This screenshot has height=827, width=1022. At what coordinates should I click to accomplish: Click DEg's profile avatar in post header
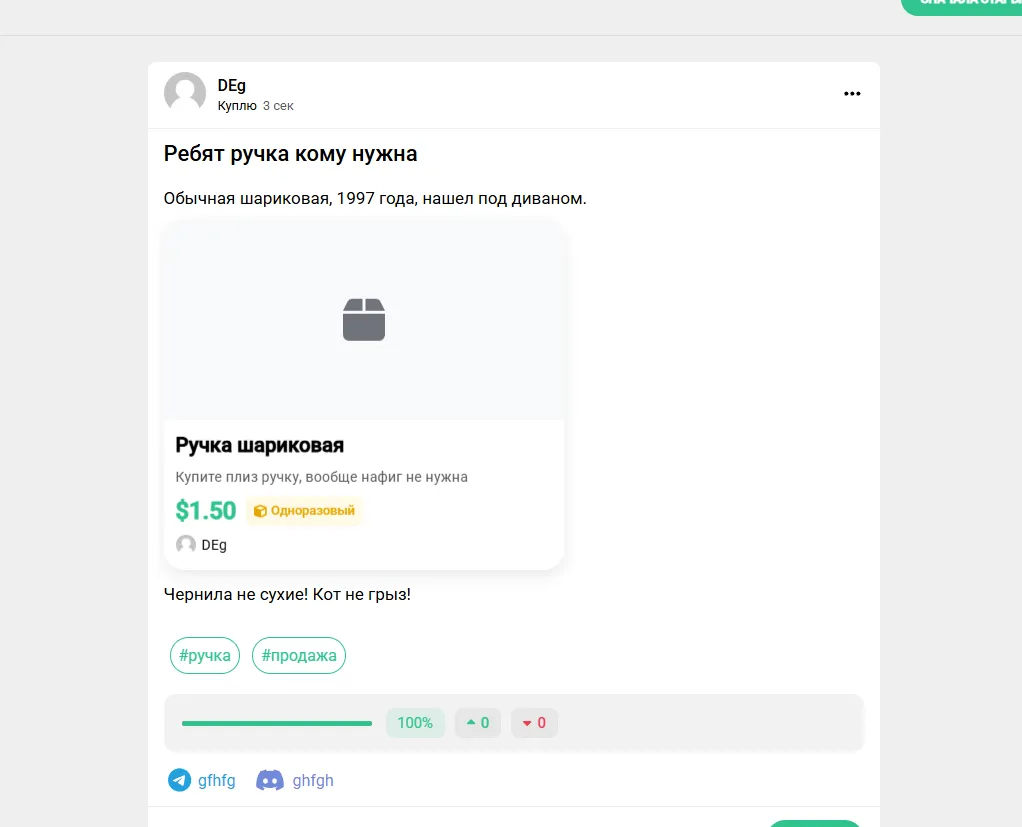[184, 93]
